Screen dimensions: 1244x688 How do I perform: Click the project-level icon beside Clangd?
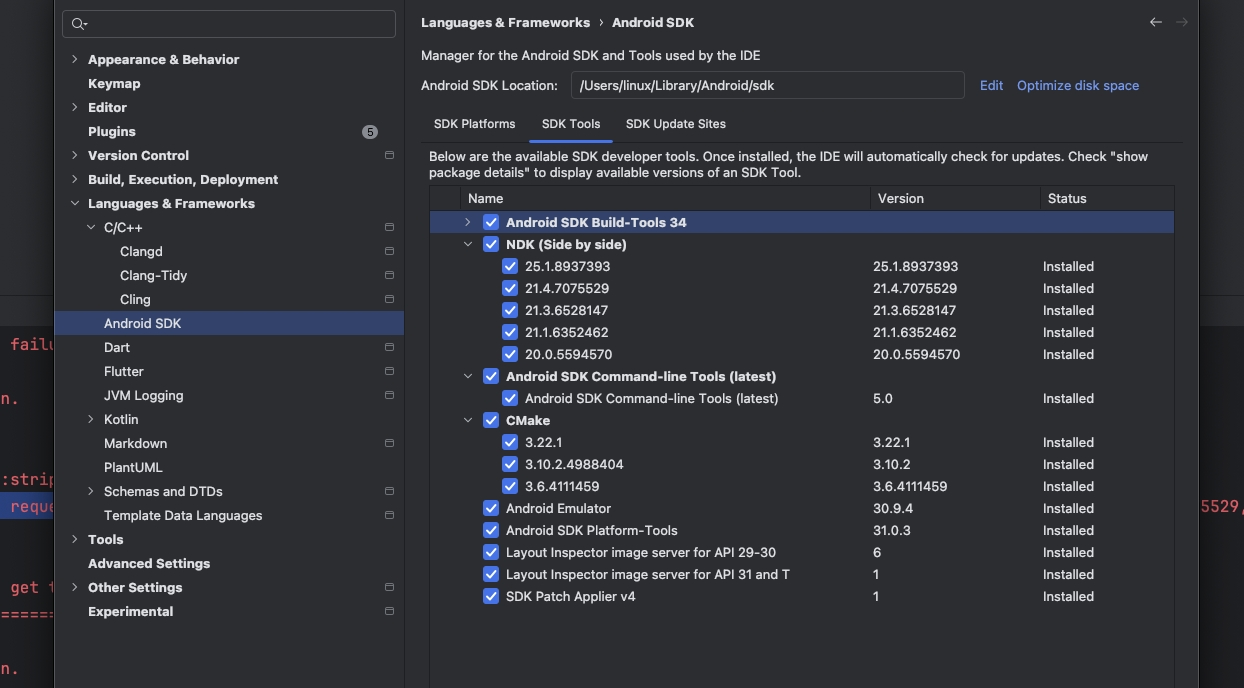point(389,252)
